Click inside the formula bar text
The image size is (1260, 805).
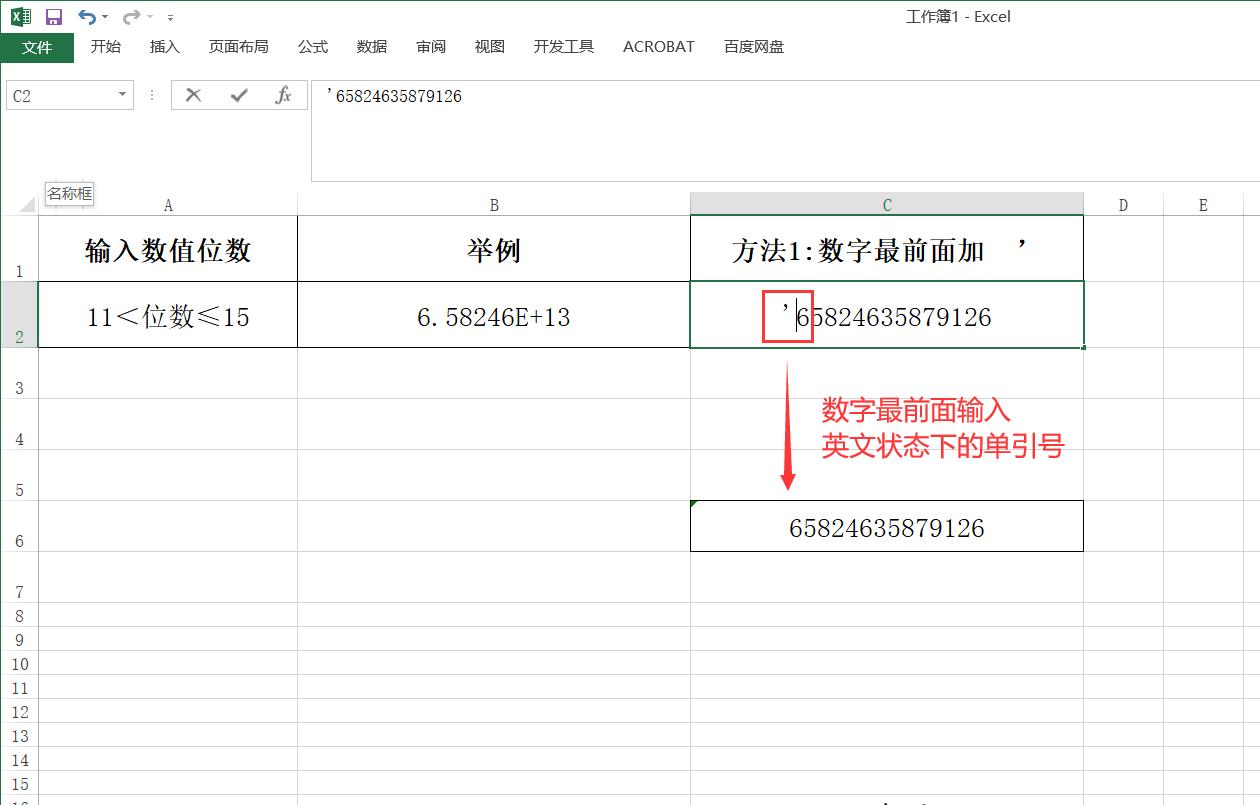394,97
